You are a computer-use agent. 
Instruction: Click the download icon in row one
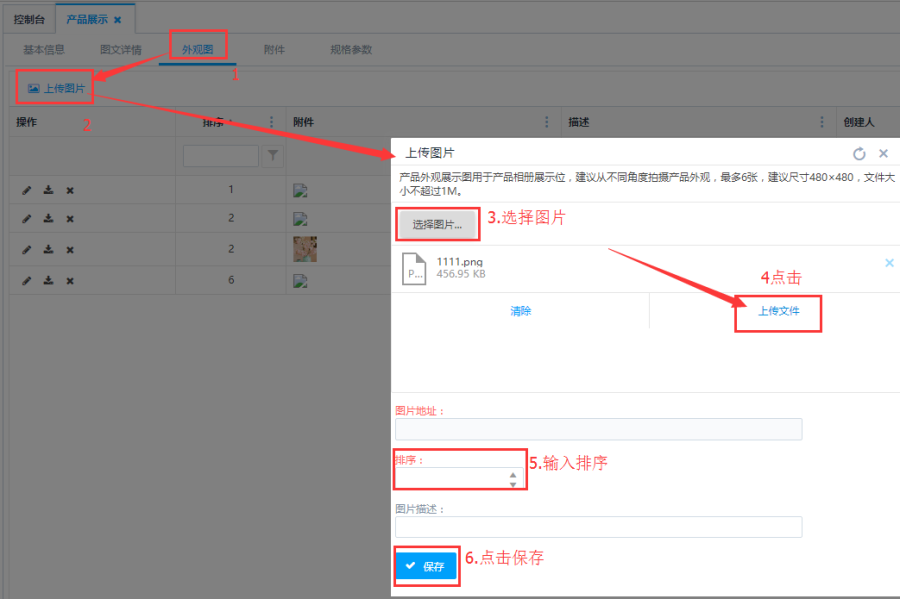pos(48,190)
